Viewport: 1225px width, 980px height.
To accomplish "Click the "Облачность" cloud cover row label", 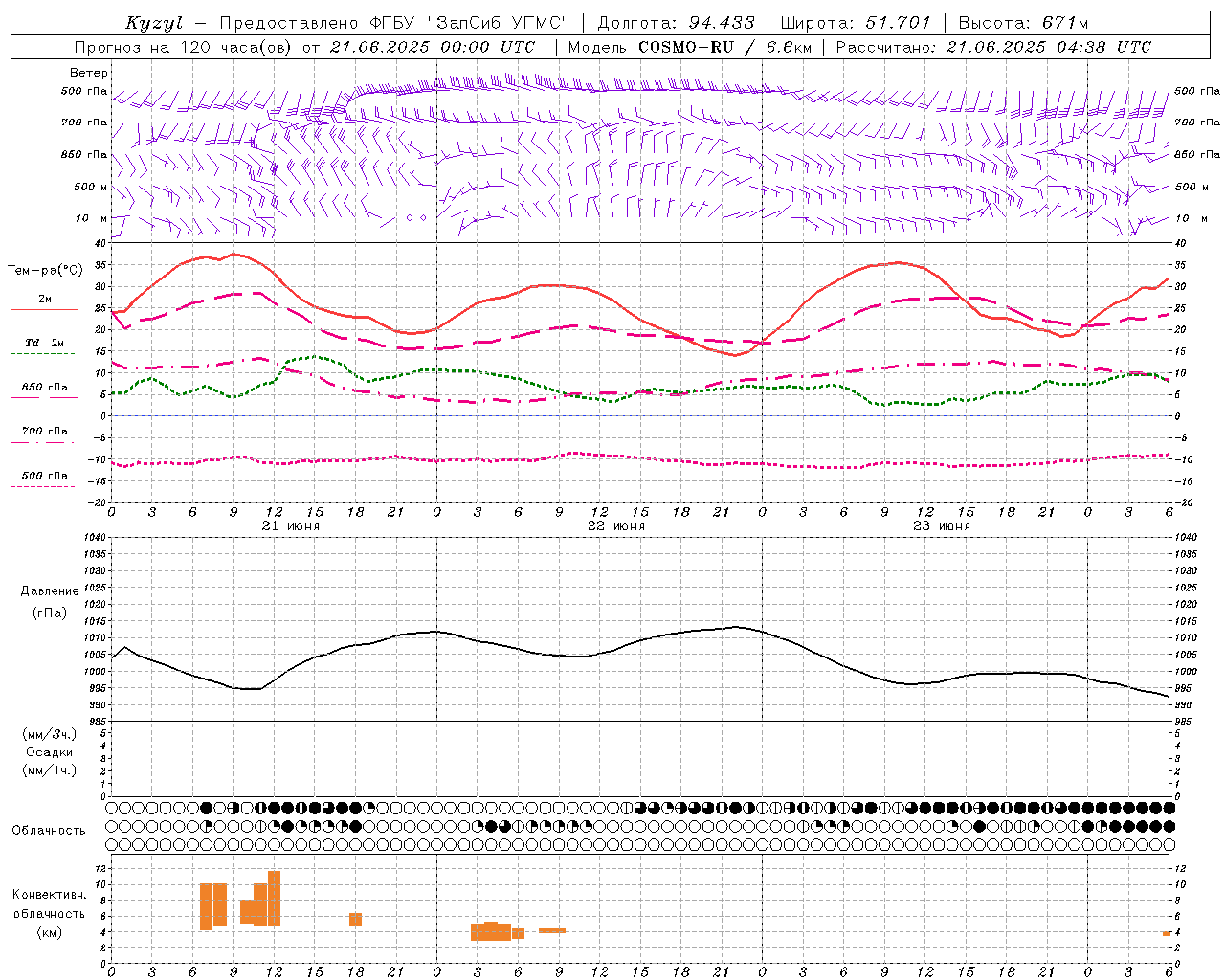I will pyautogui.click(x=49, y=830).
